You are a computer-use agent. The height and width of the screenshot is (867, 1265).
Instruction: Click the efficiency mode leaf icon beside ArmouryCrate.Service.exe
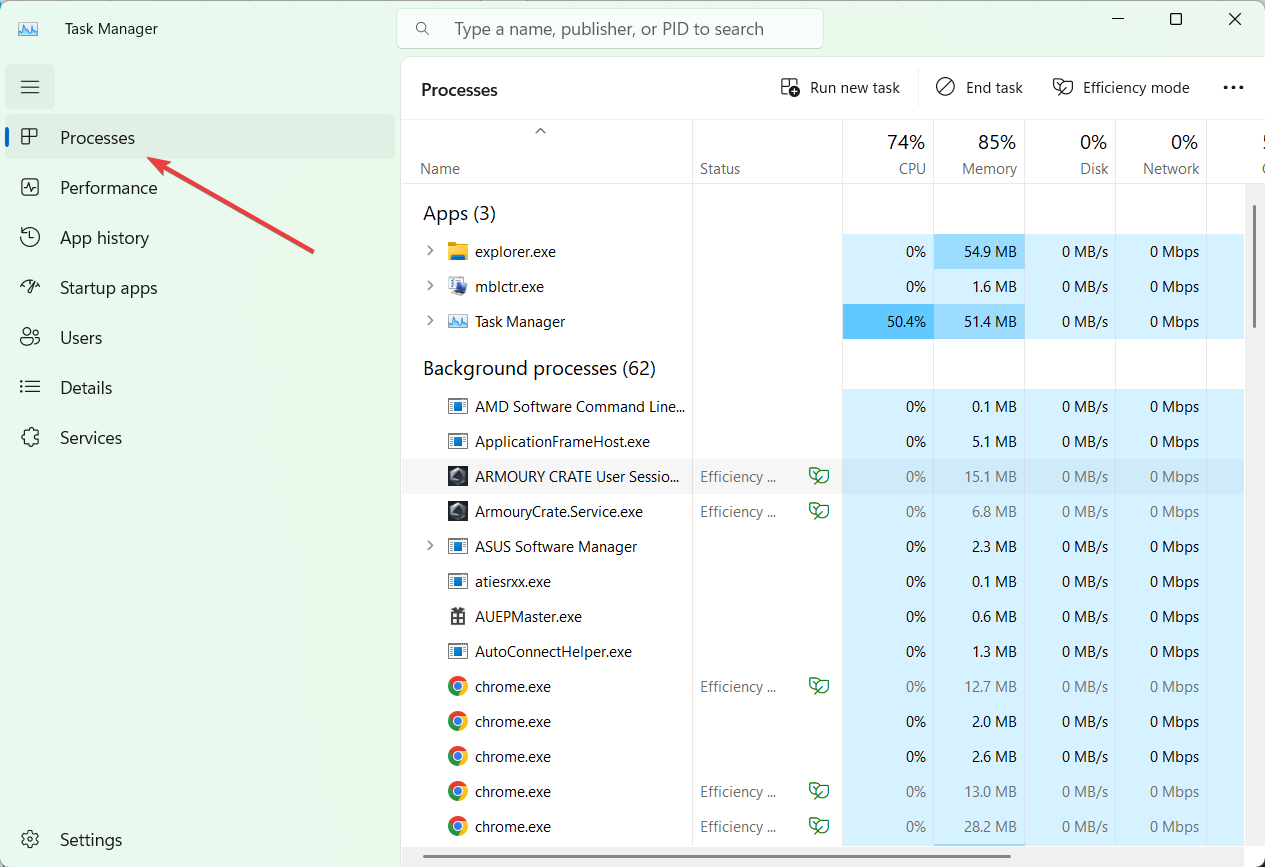(x=819, y=511)
